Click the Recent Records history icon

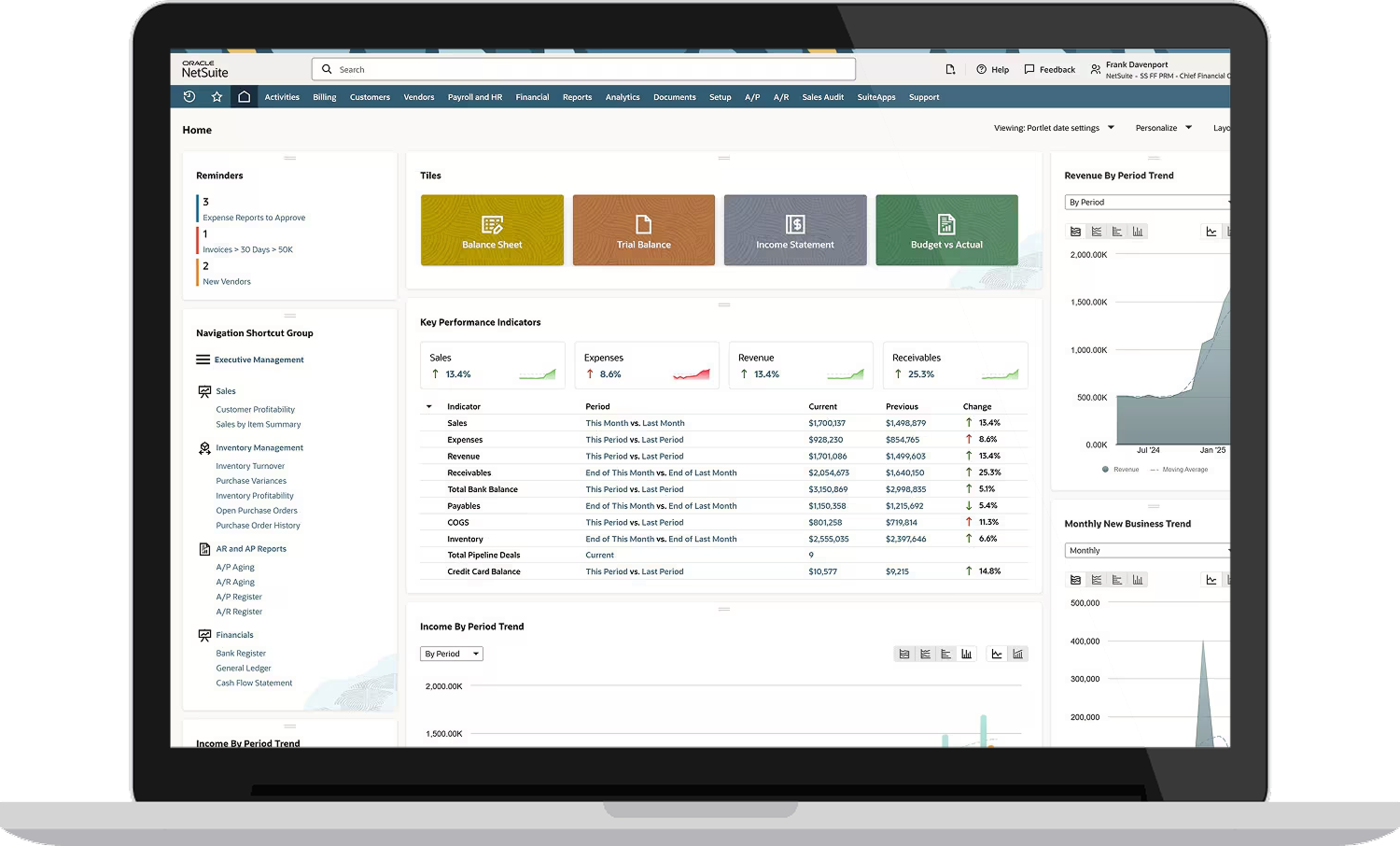189,97
